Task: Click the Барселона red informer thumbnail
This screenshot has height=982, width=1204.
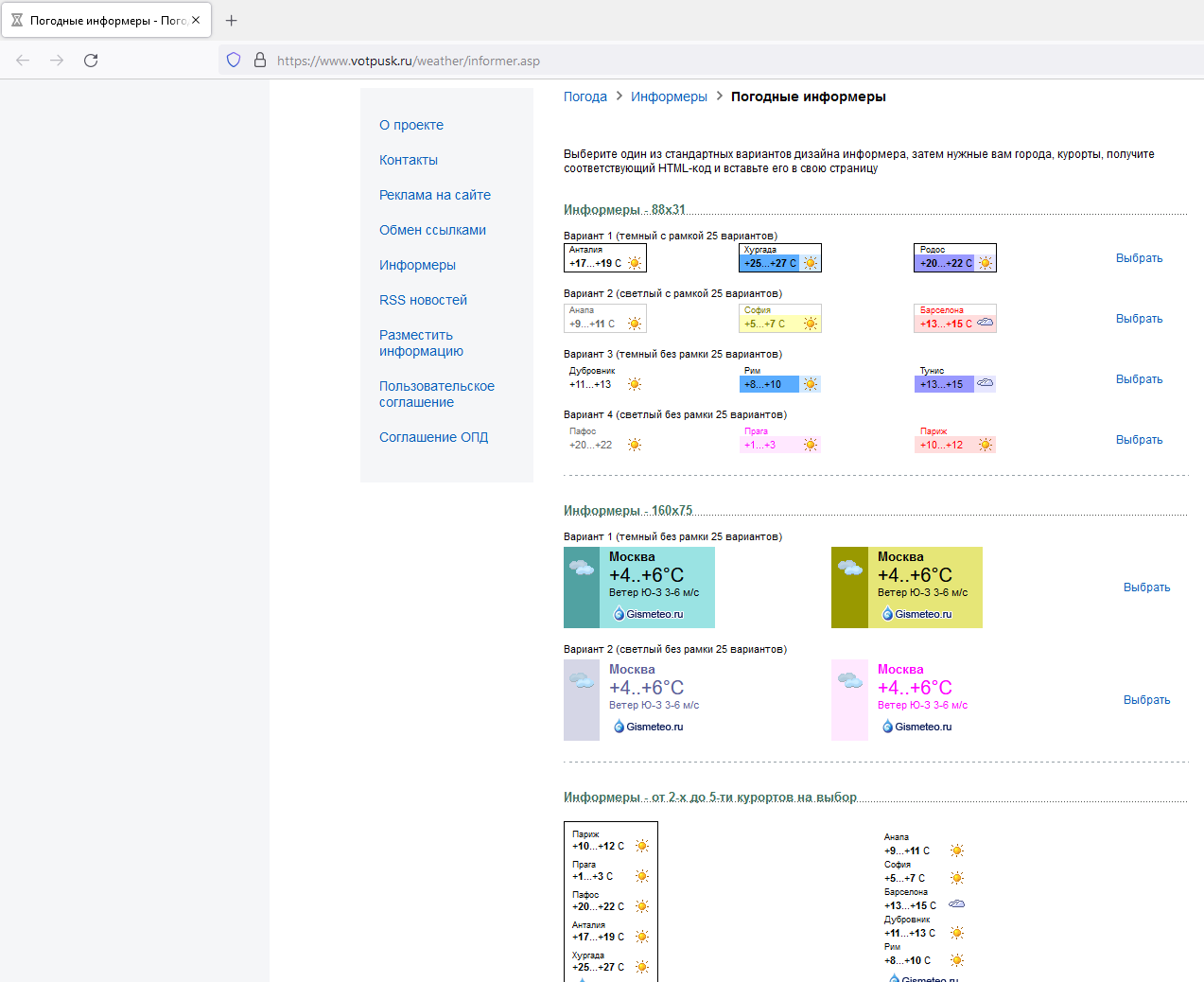Action: tap(955, 319)
